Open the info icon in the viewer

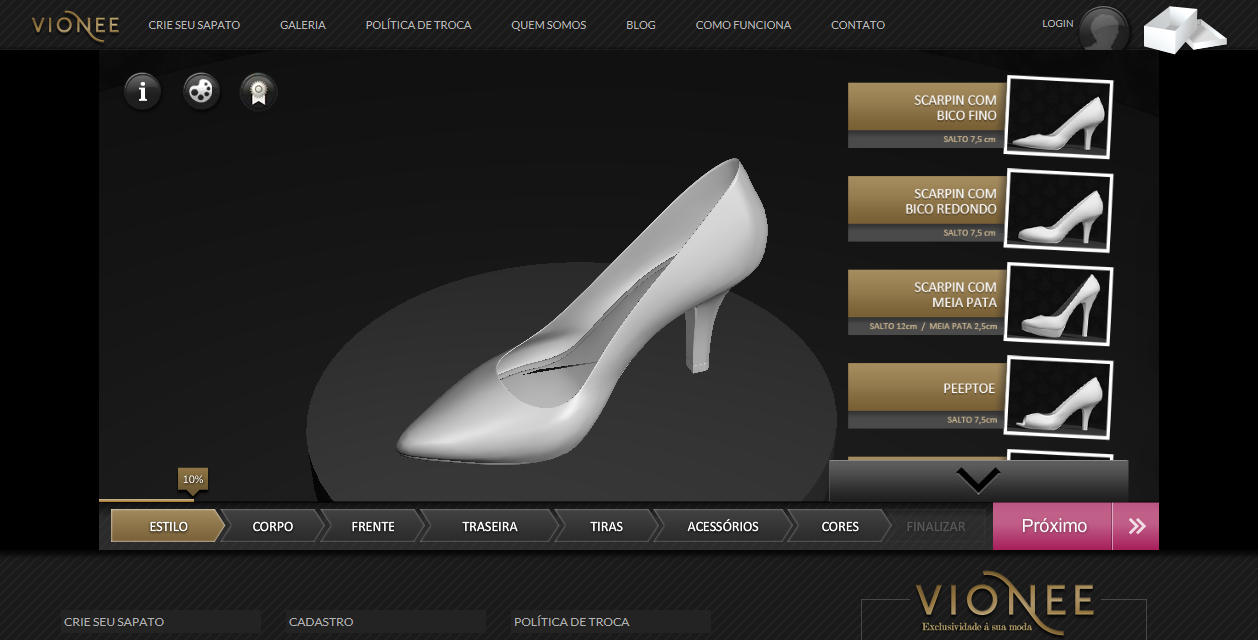(x=143, y=92)
